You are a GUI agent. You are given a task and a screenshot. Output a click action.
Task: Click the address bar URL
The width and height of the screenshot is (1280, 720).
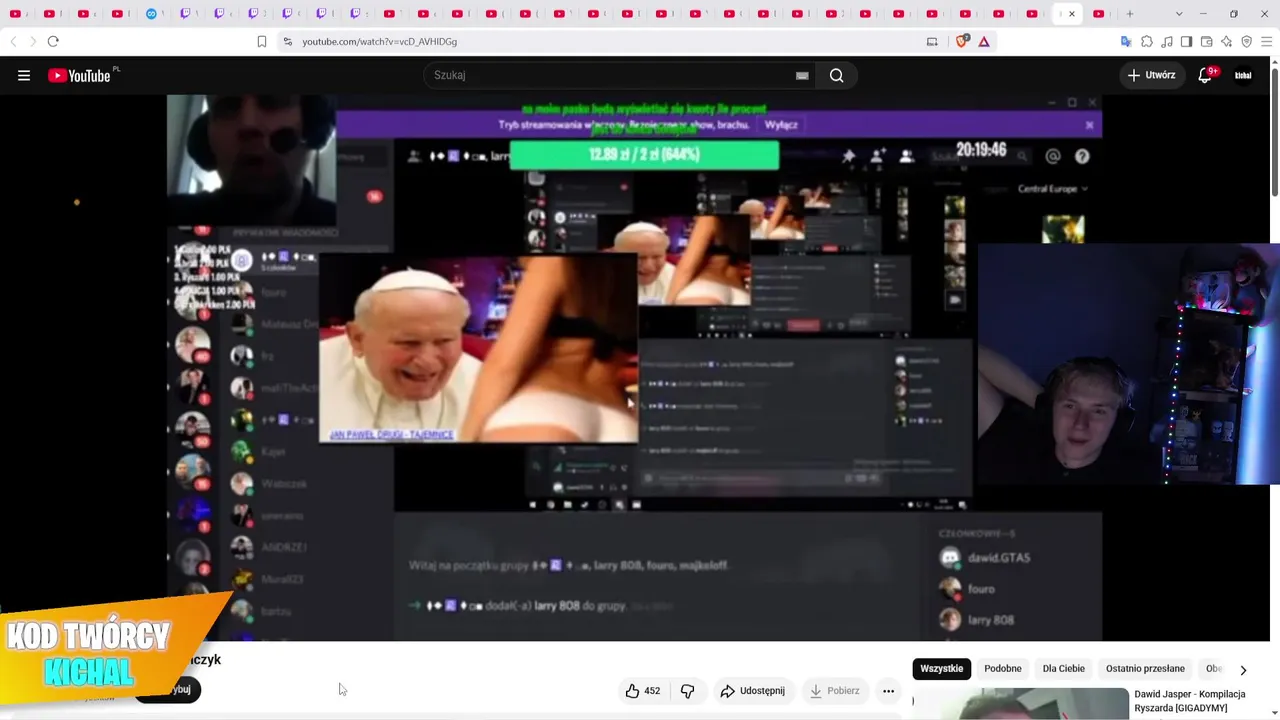[x=380, y=41]
